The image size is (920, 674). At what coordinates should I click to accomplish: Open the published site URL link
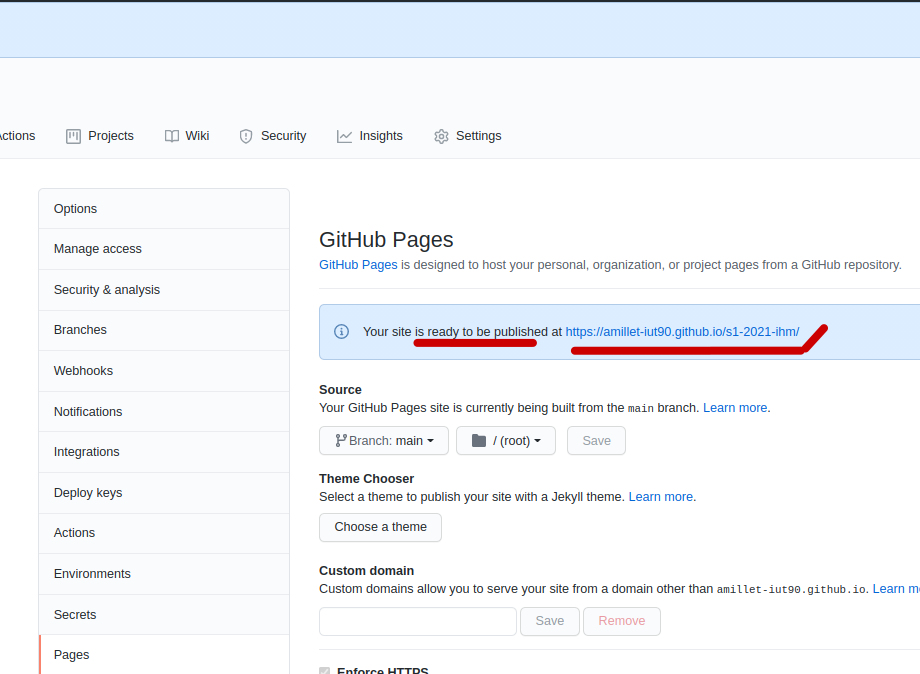pyautogui.click(x=682, y=331)
